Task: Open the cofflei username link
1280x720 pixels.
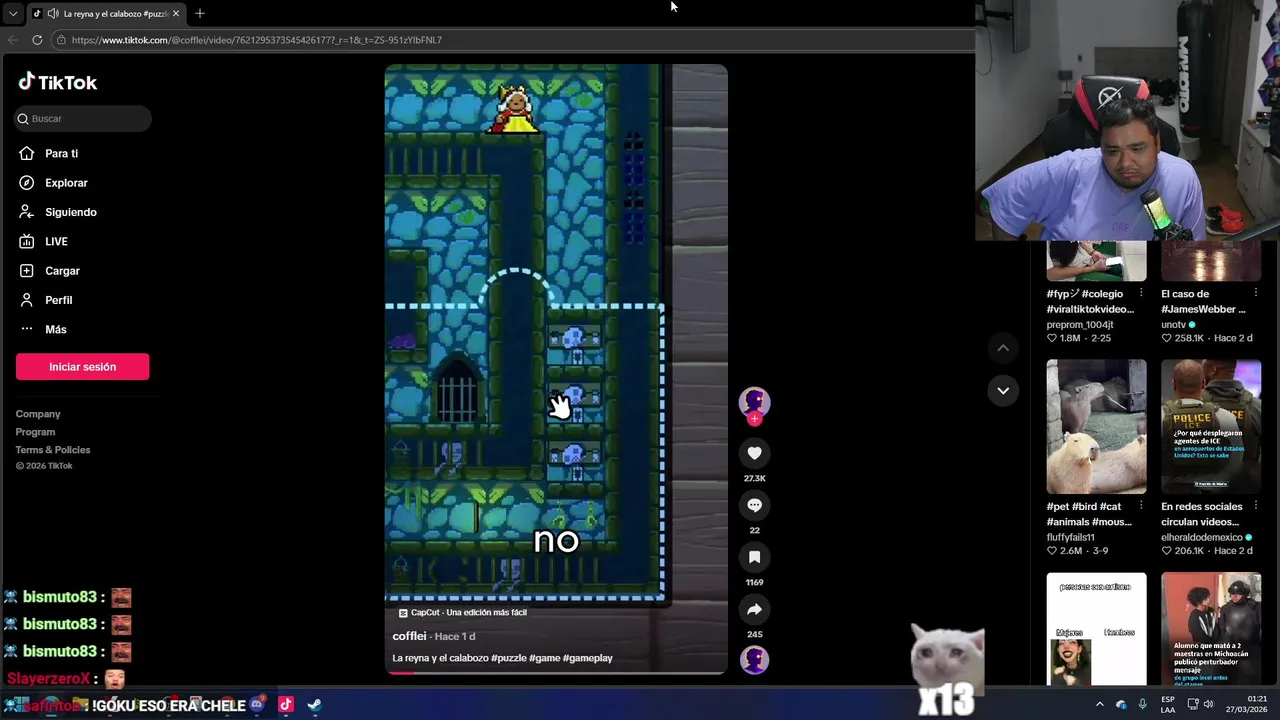Action: pyautogui.click(x=409, y=636)
